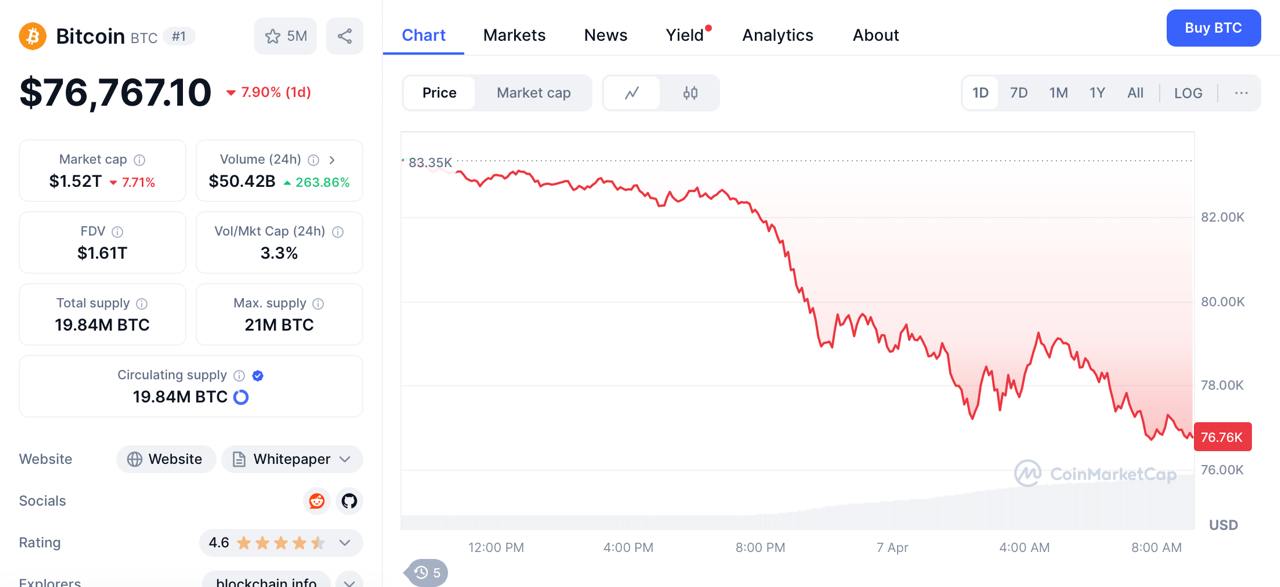
Task: Switch chart to line view
Action: click(632, 93)
